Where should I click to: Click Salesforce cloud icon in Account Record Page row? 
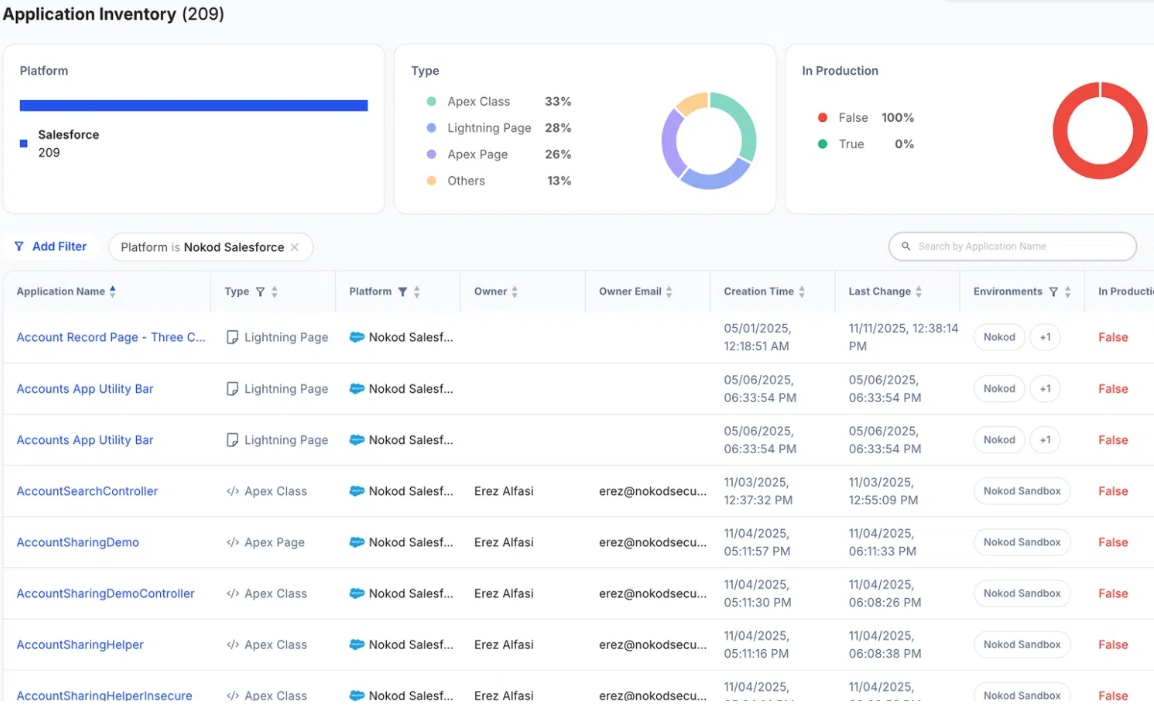357,337
